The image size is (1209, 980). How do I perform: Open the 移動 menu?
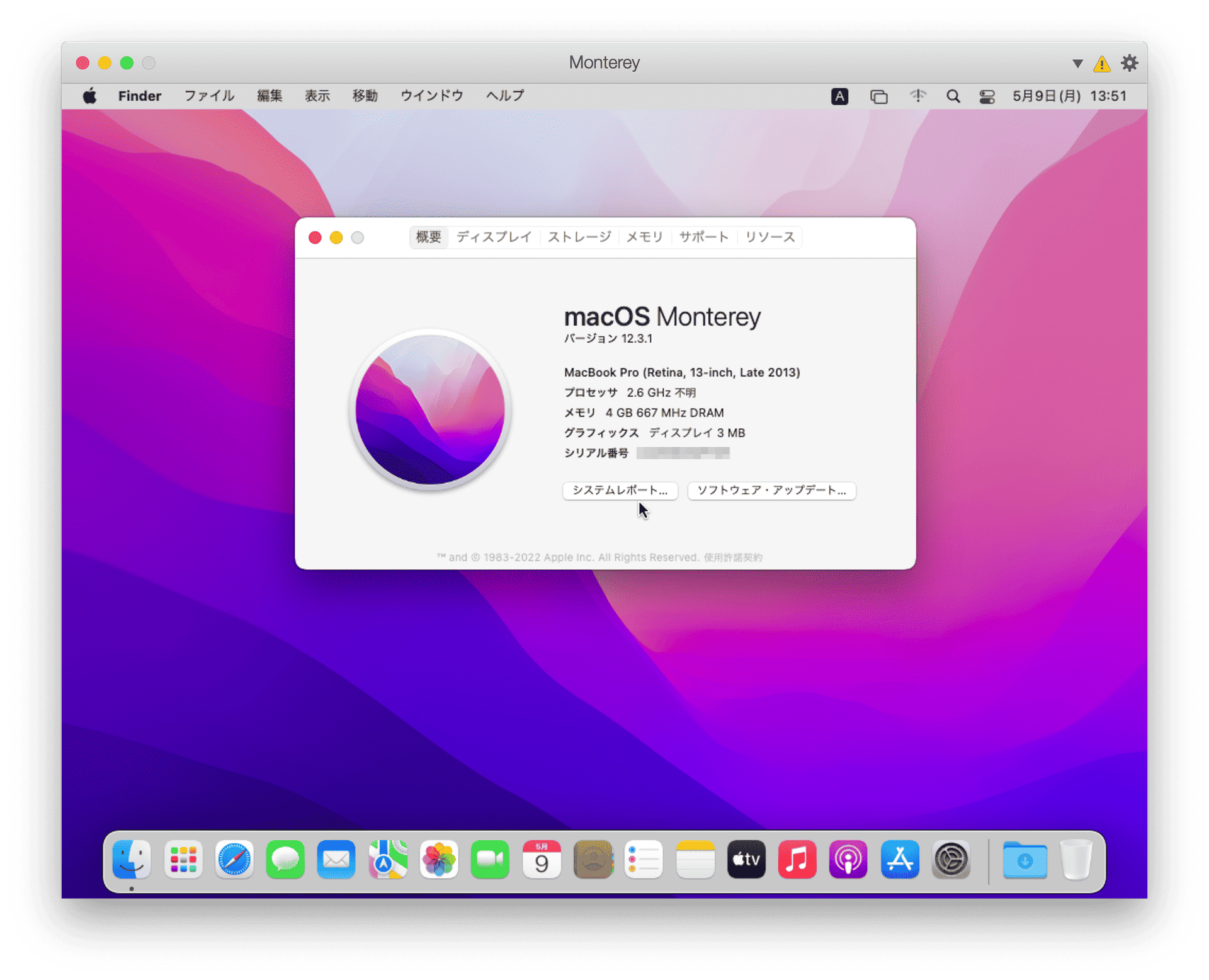365,96
